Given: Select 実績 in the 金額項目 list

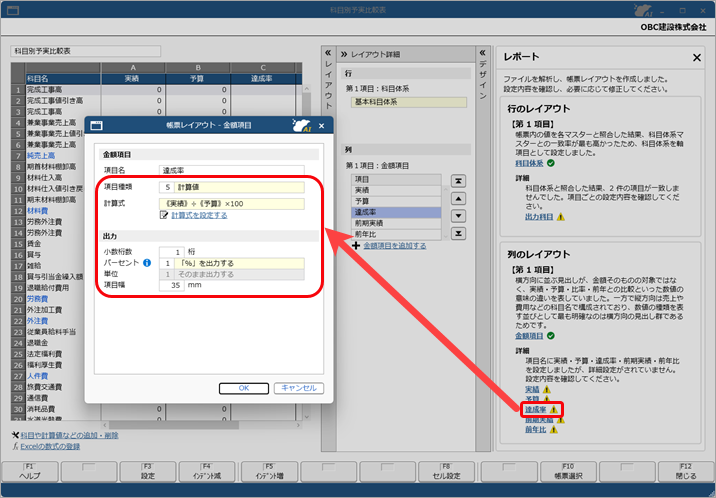Looking at the screenshot, I should coord(396,190).
